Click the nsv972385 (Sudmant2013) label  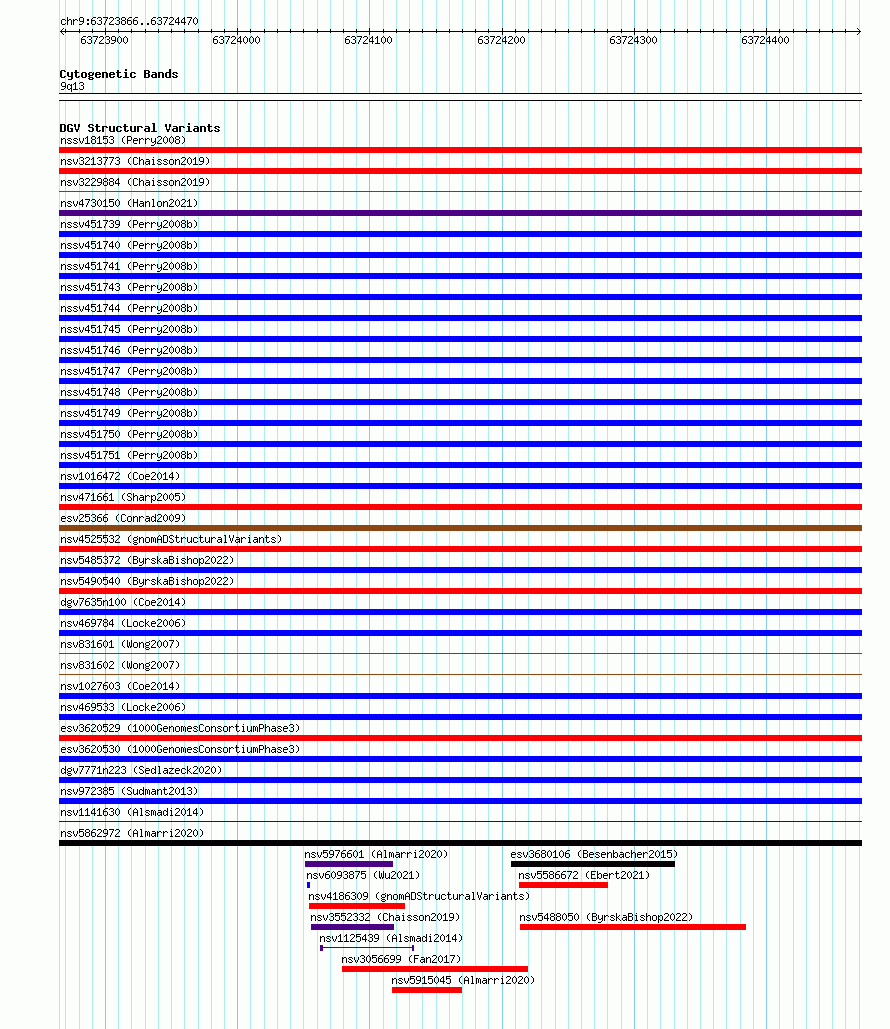(129, 791)
